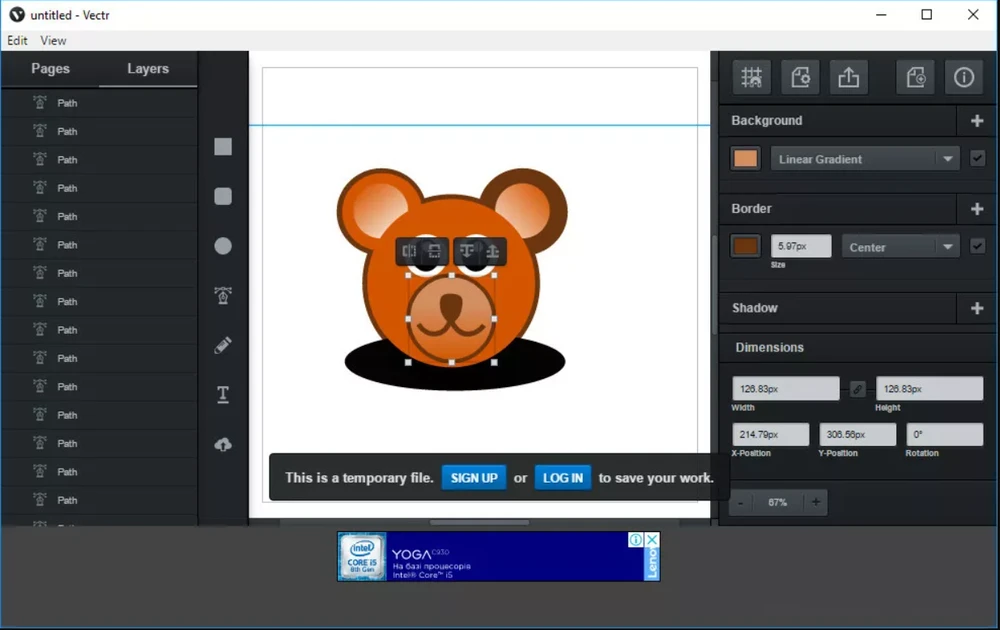Open the brown border color swatch
1000x630 pixels.
(745, 246)
